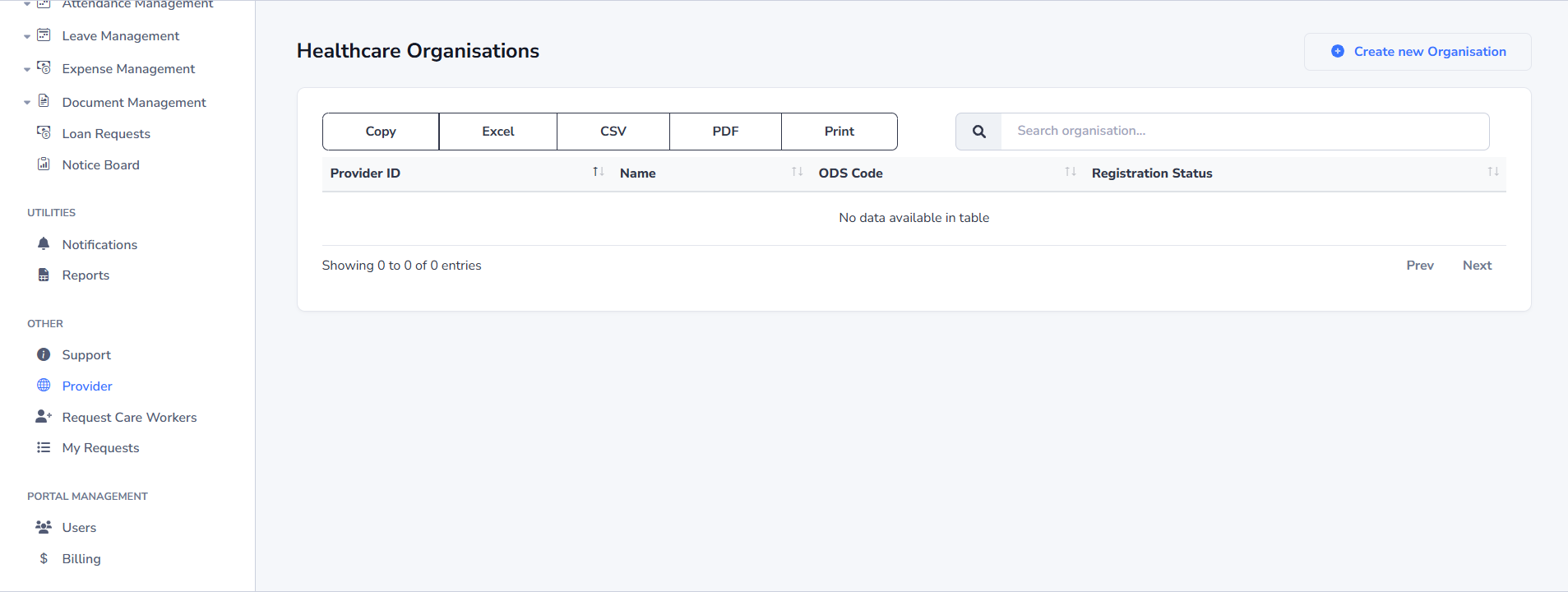Open the Notice Board page
The image size is (1568, 592).
[x=100, y=165]
